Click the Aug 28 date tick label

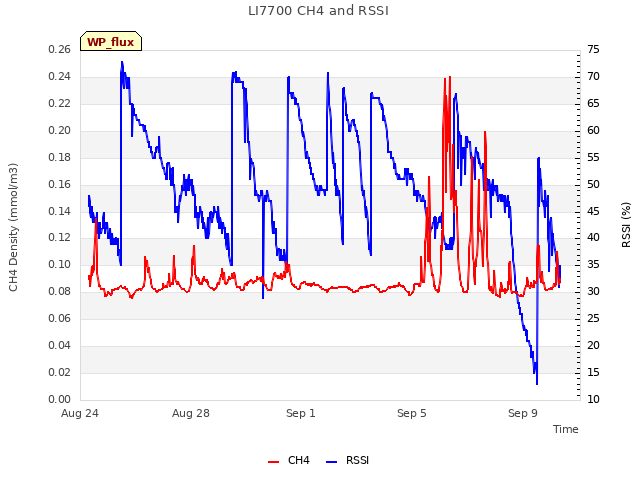tap(191, 413)
